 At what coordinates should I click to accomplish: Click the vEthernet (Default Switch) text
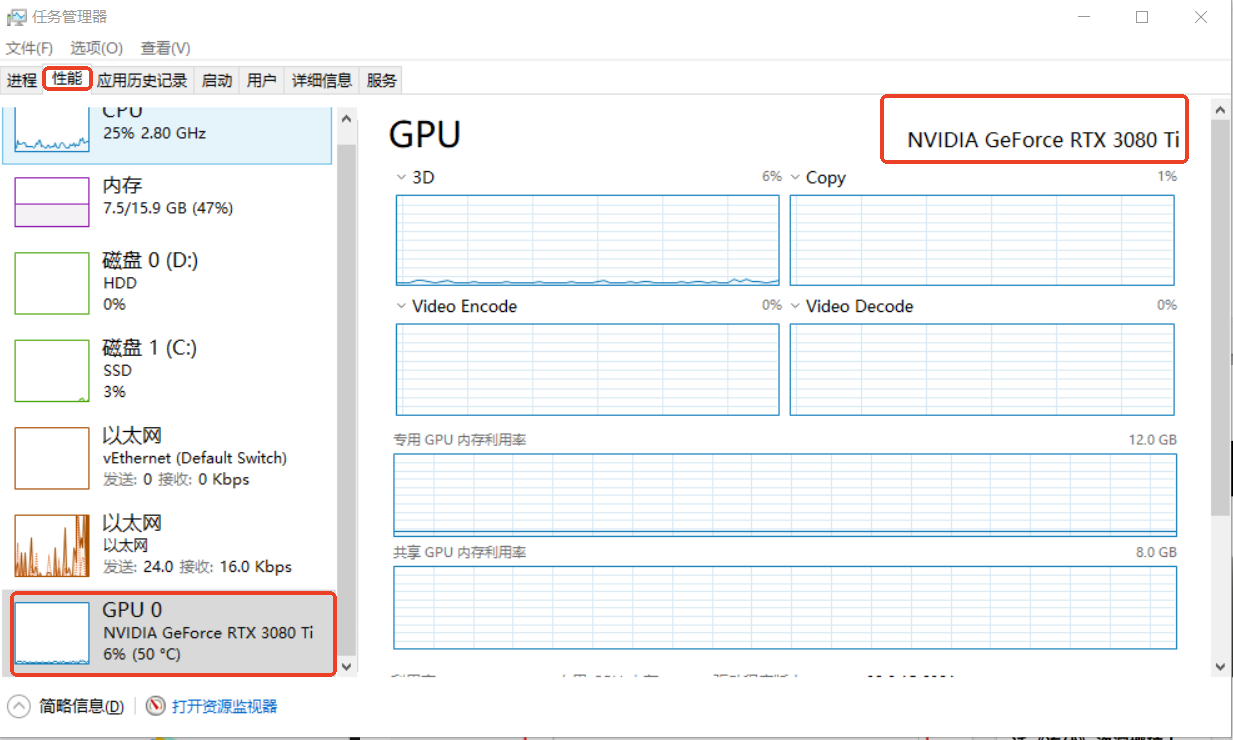point(195,458)
